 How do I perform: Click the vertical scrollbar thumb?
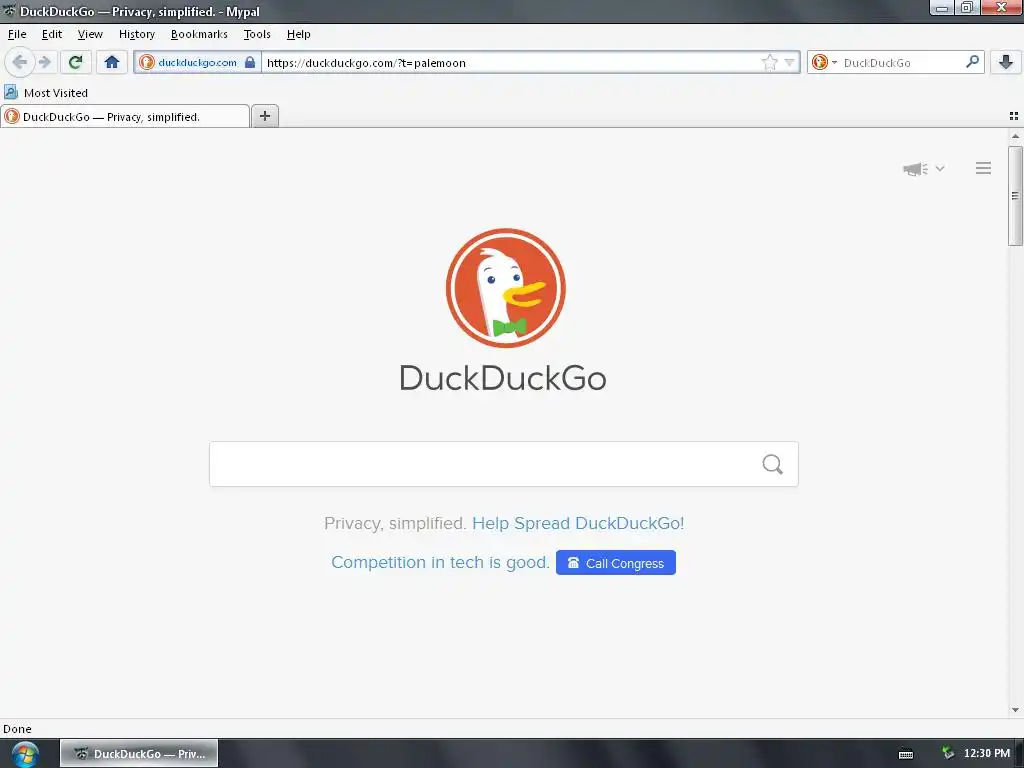click(1015, 196)
